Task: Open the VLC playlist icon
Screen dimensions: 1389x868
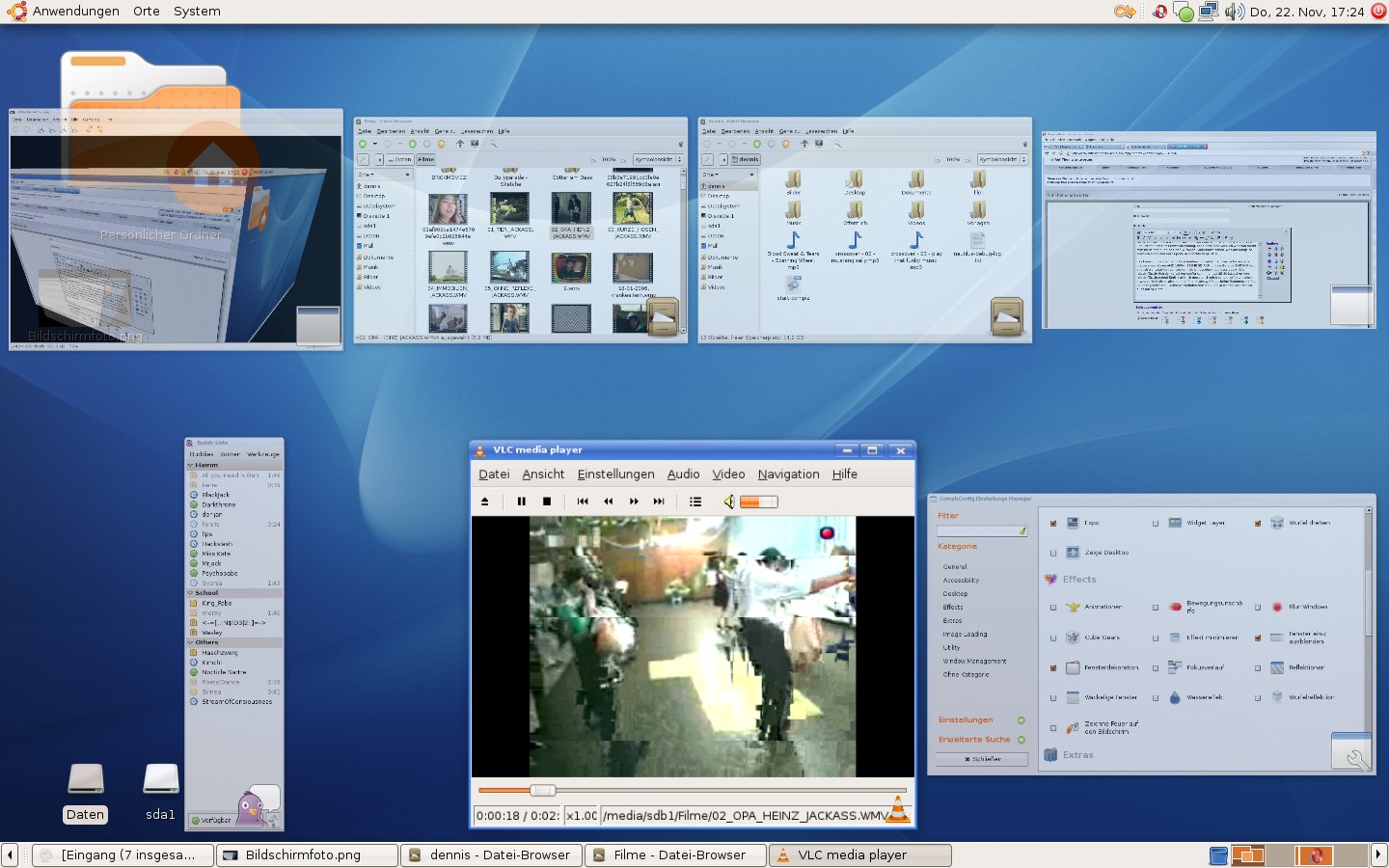Action: [695, 502]
